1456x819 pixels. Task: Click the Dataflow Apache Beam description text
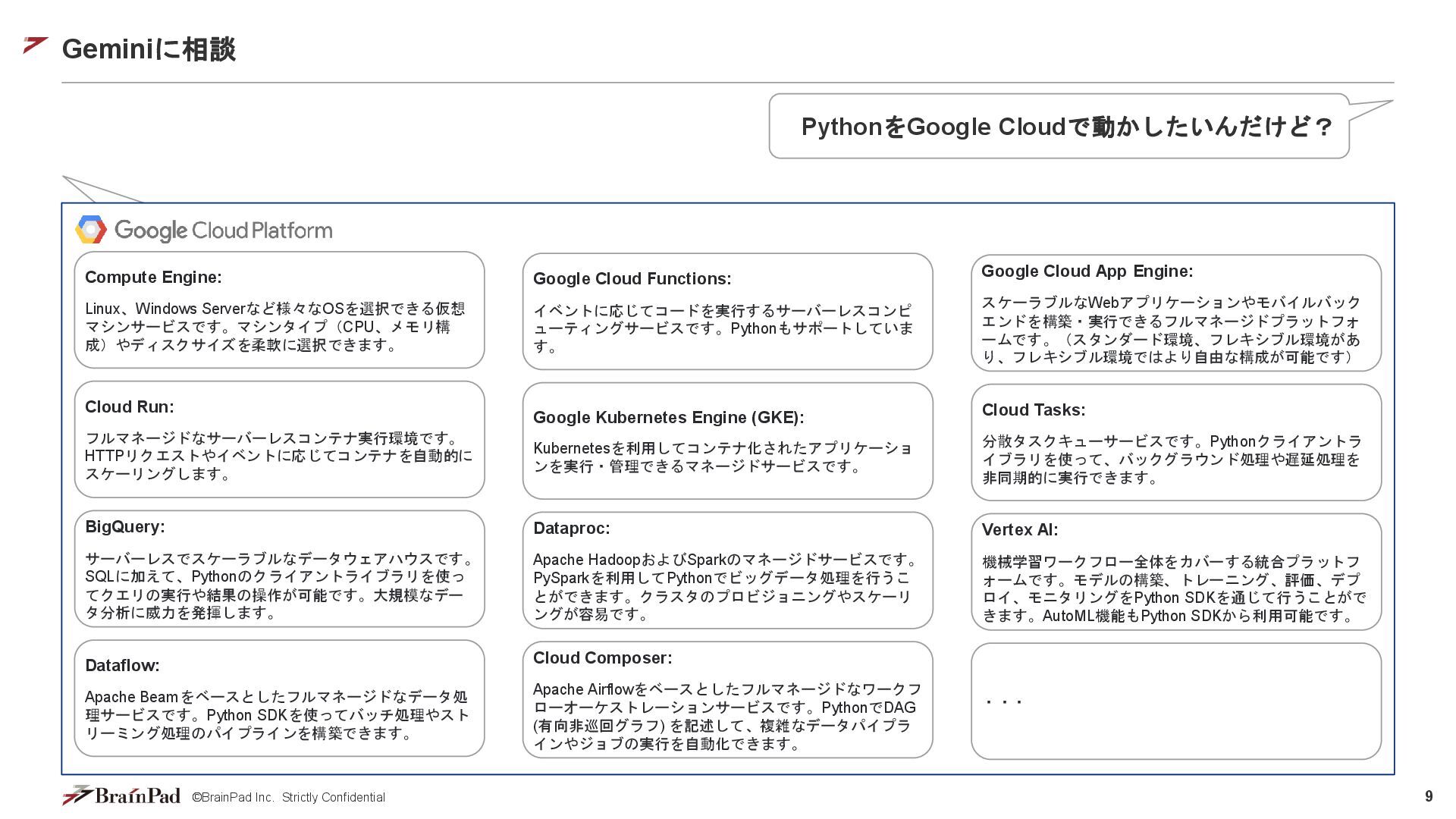click(x=277, y=715)
